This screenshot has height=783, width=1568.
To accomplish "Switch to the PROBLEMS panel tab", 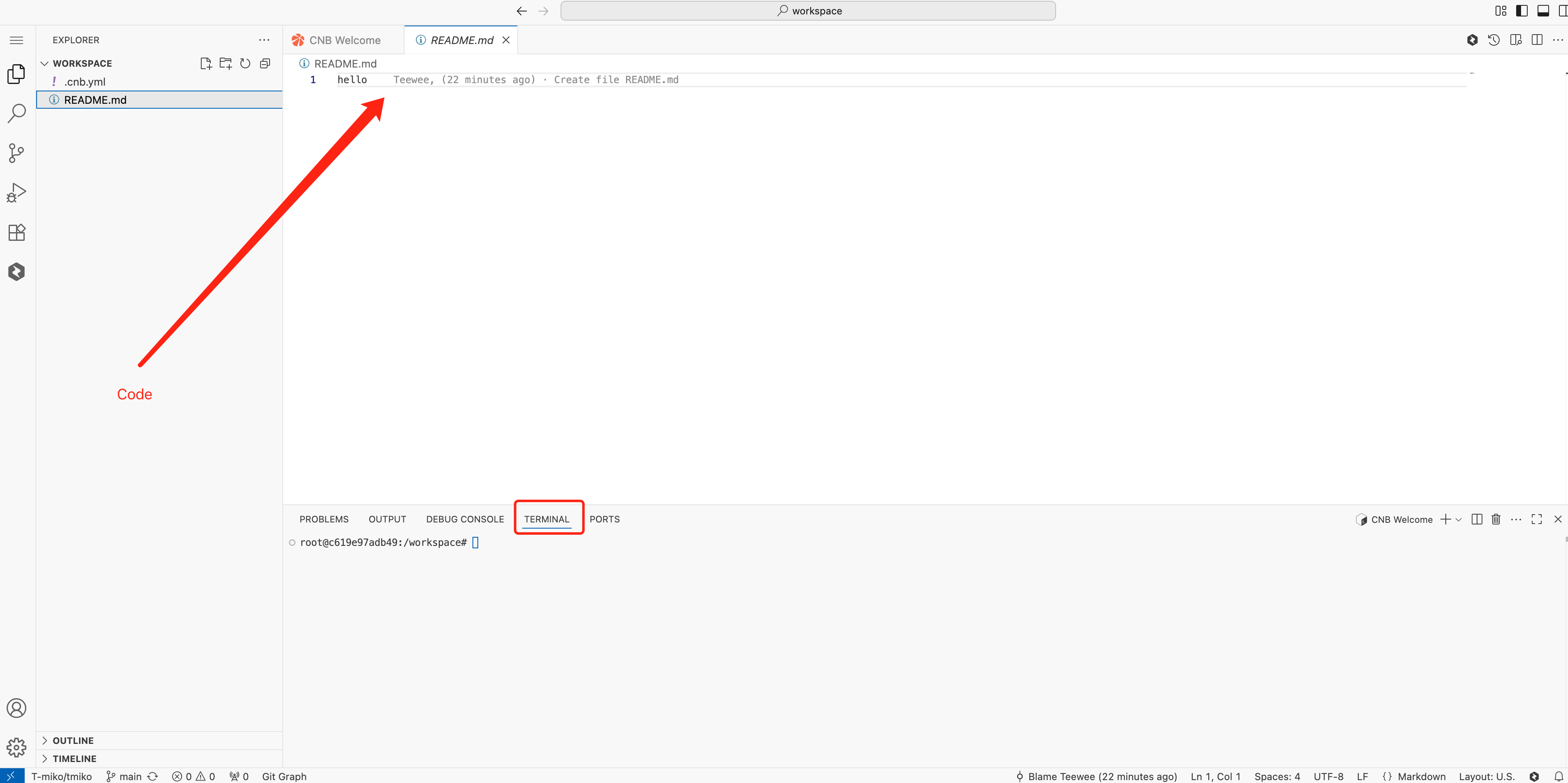I will pos(324,520).
